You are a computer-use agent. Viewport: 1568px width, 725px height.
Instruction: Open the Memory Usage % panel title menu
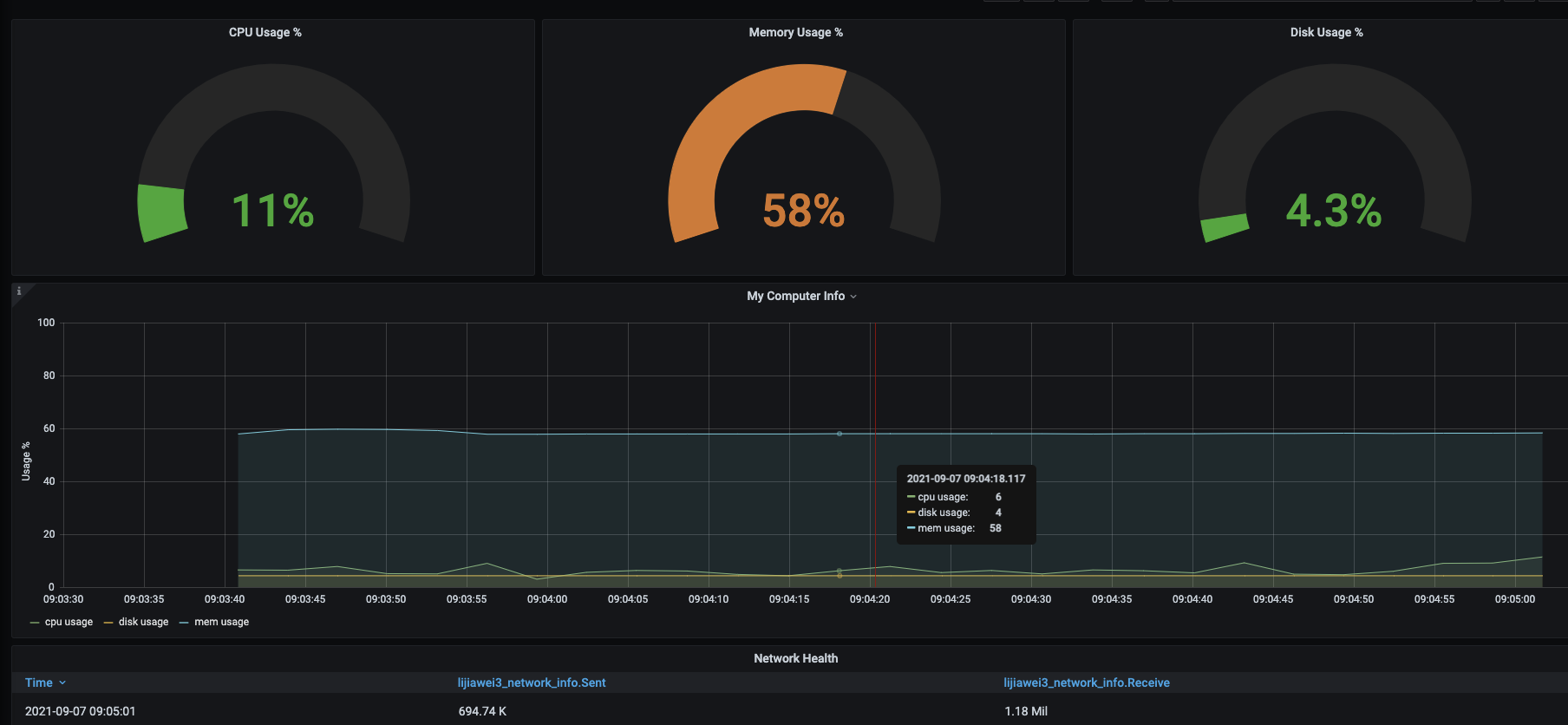(x=795, y=32)
